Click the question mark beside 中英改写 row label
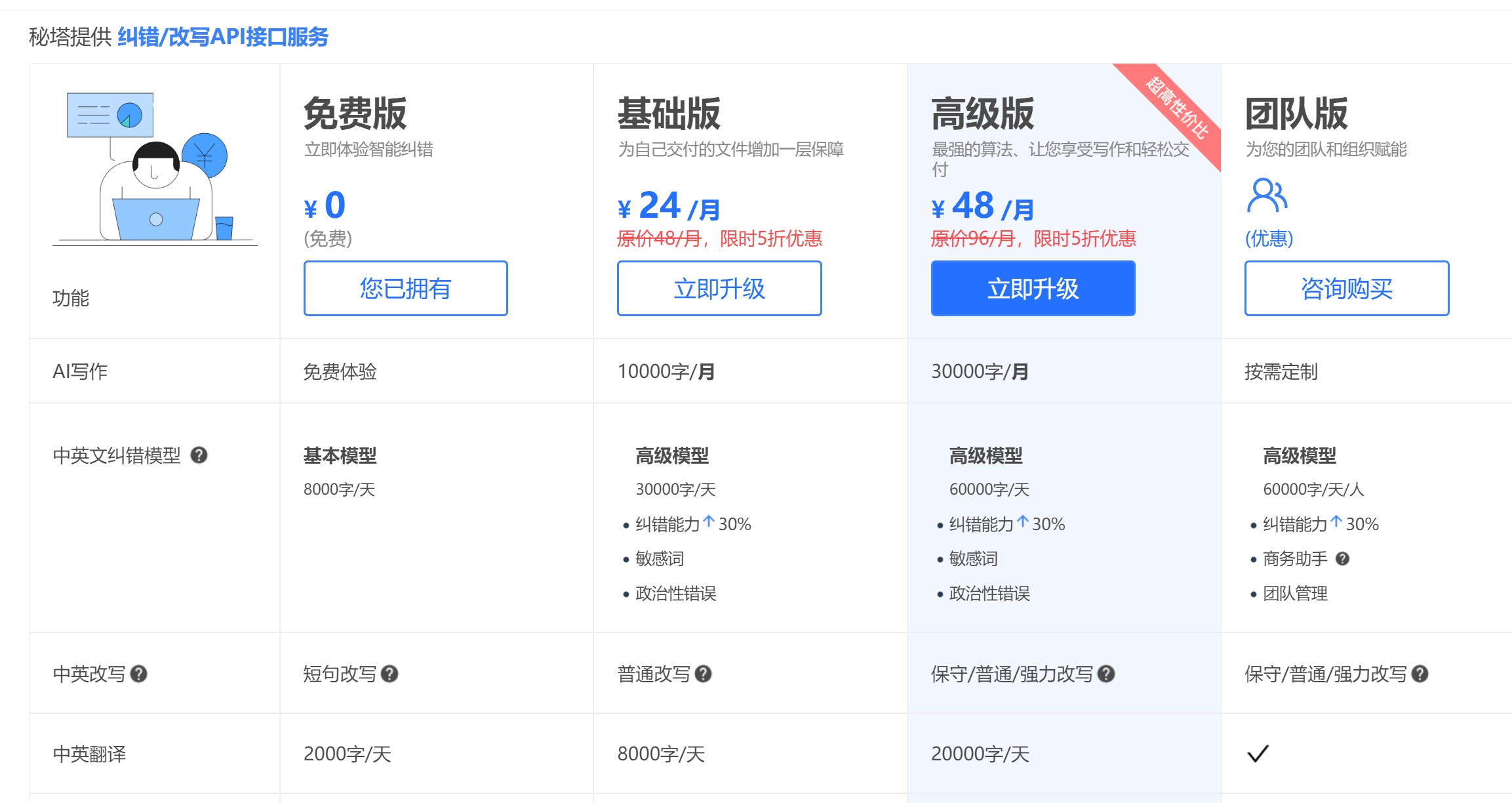The width and height of the screenshot is (1512, 803). click(x=140, y=673)
